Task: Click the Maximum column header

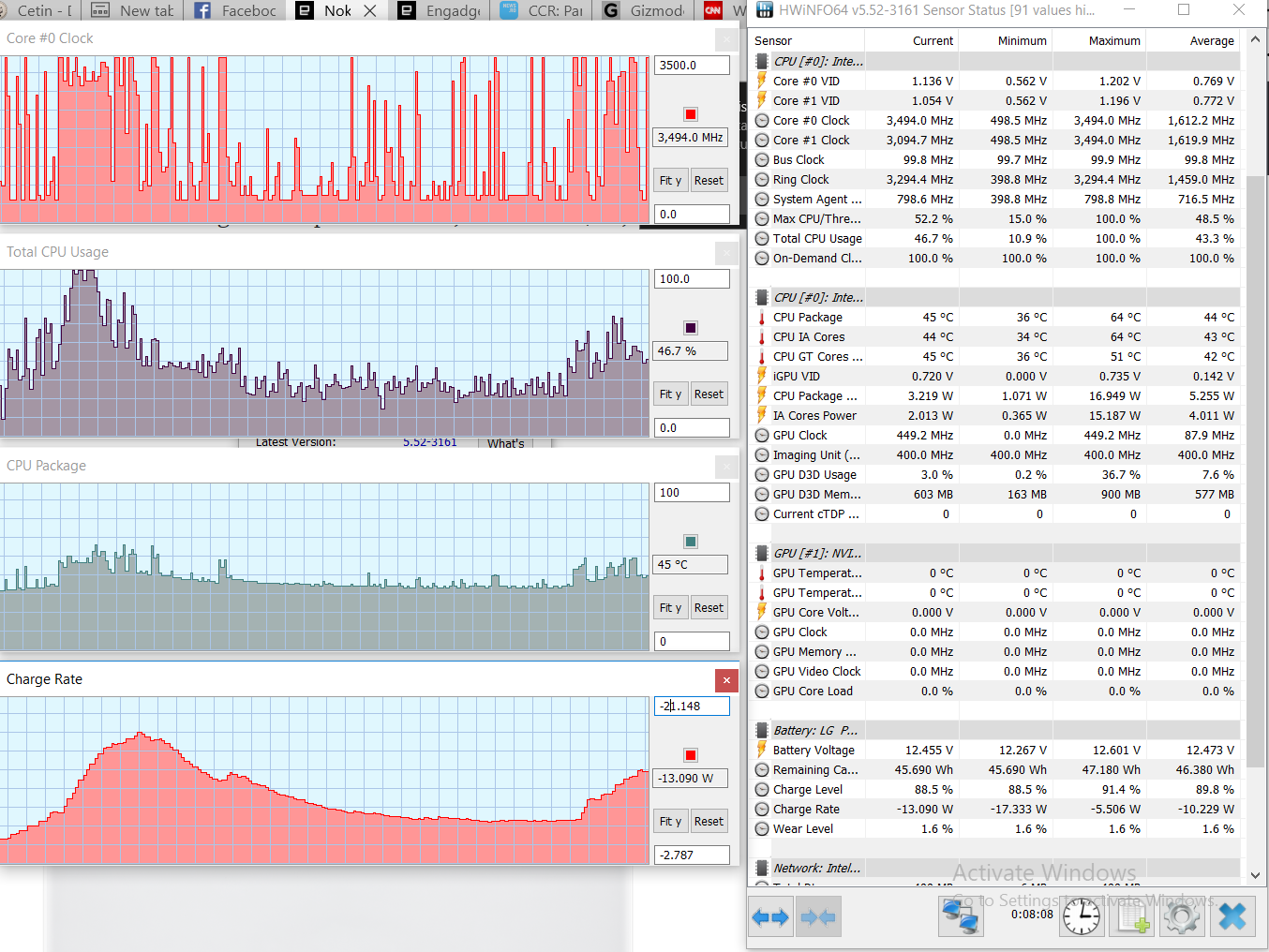Action: (1098, 41)
